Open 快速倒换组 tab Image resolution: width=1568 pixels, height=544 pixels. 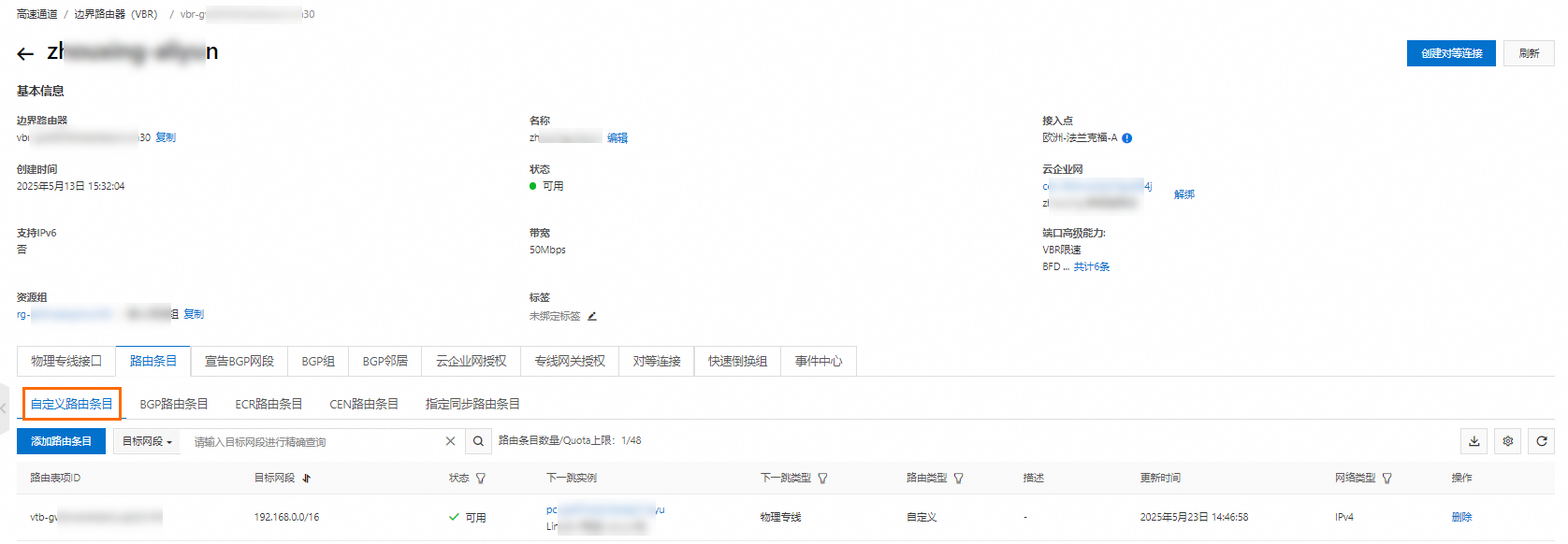[x=738, y=361]
